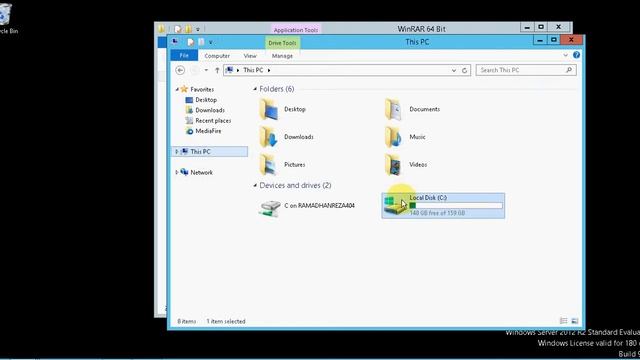Collapse the Favorites tree node
Viewport: 640px width, 360px height.
[177, 89]
